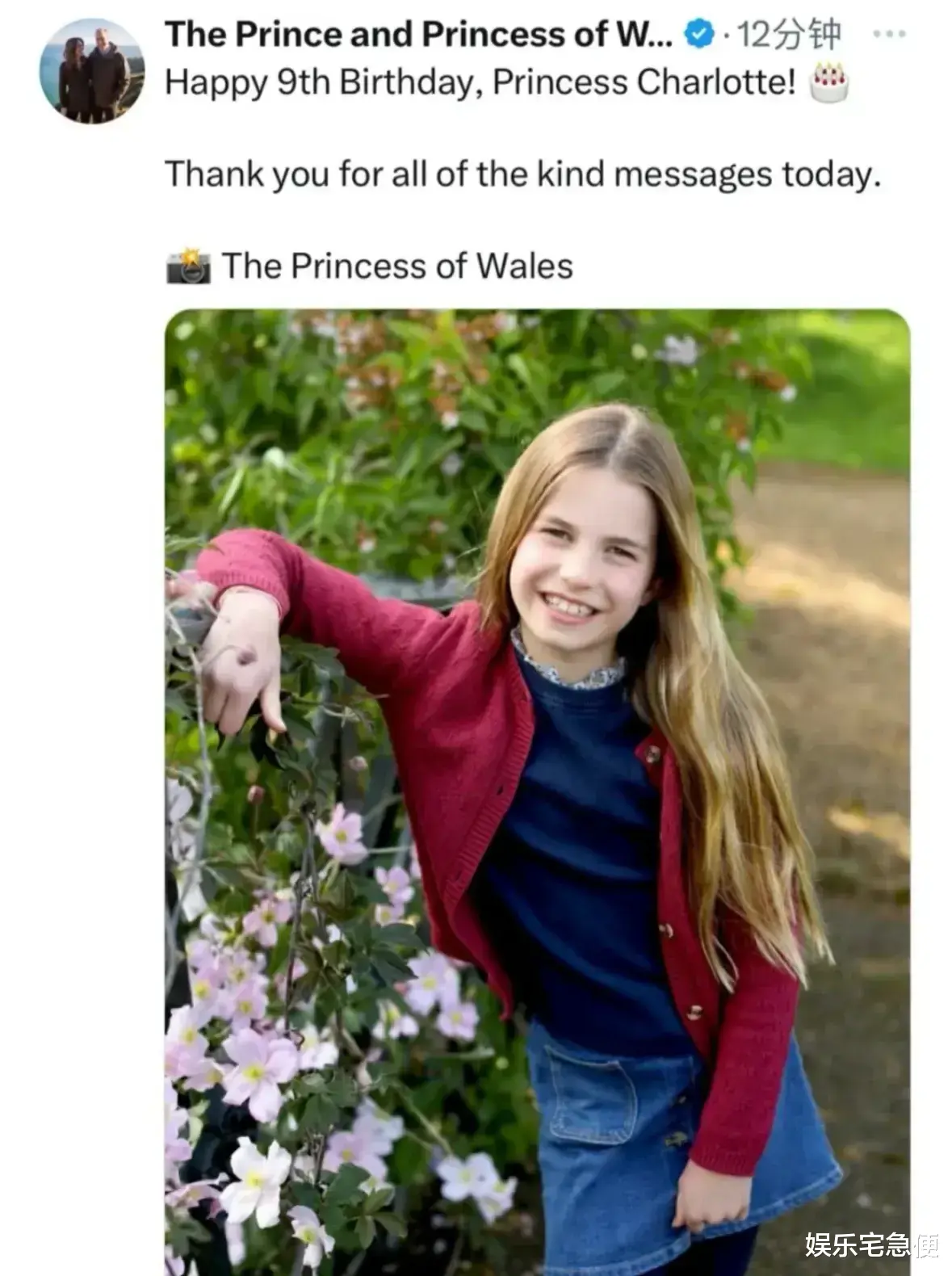Click the birthday cake emoji
Viewport: 952px width, 1276px height.
pos(829,82)
